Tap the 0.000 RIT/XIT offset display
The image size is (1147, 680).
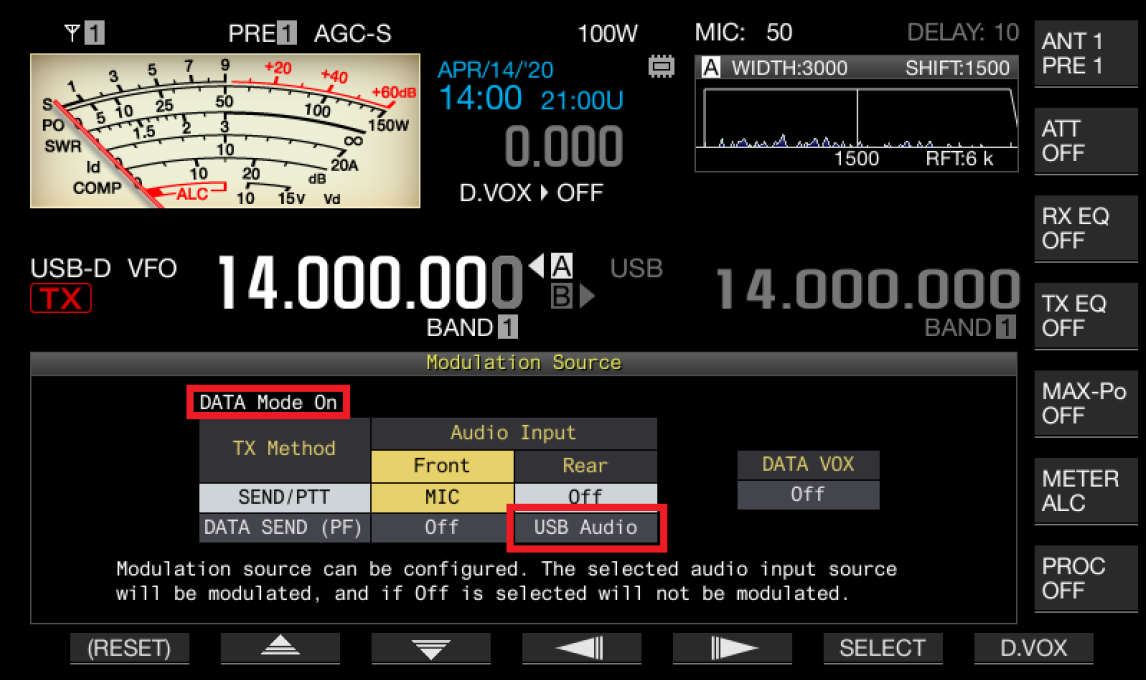[x=564, y=146]
